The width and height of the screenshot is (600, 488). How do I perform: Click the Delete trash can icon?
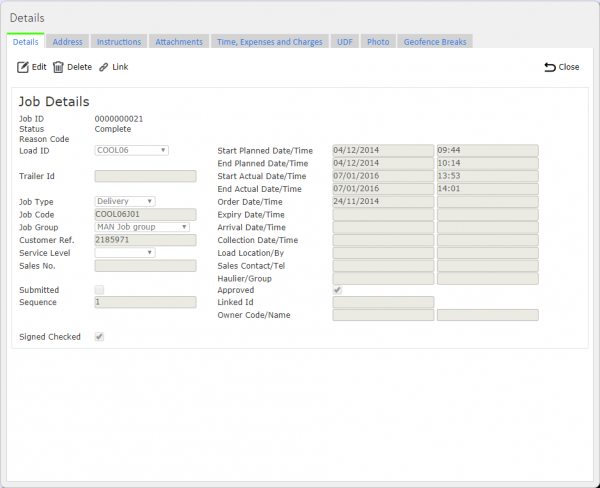point(58,67)
